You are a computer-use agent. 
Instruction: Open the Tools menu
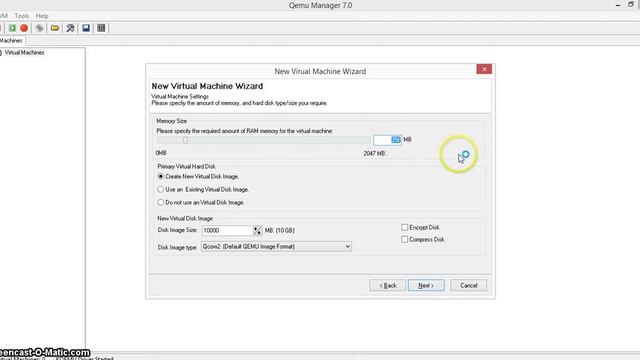point(22,16)
